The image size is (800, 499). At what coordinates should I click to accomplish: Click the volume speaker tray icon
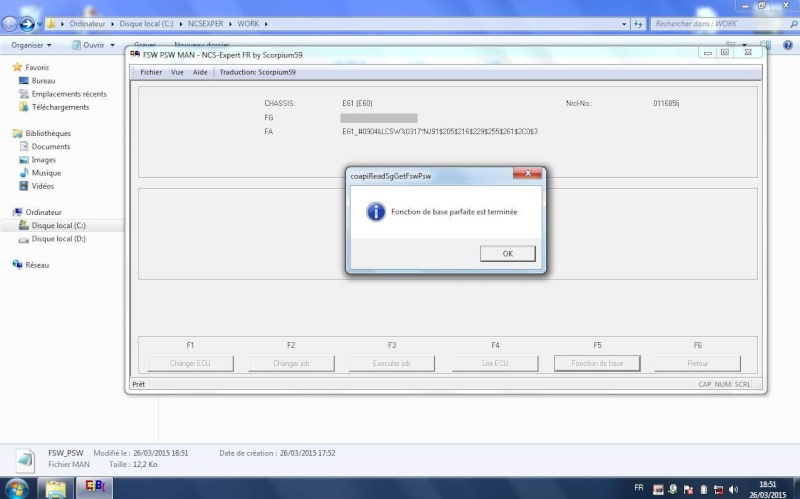[x=734, y=490]
